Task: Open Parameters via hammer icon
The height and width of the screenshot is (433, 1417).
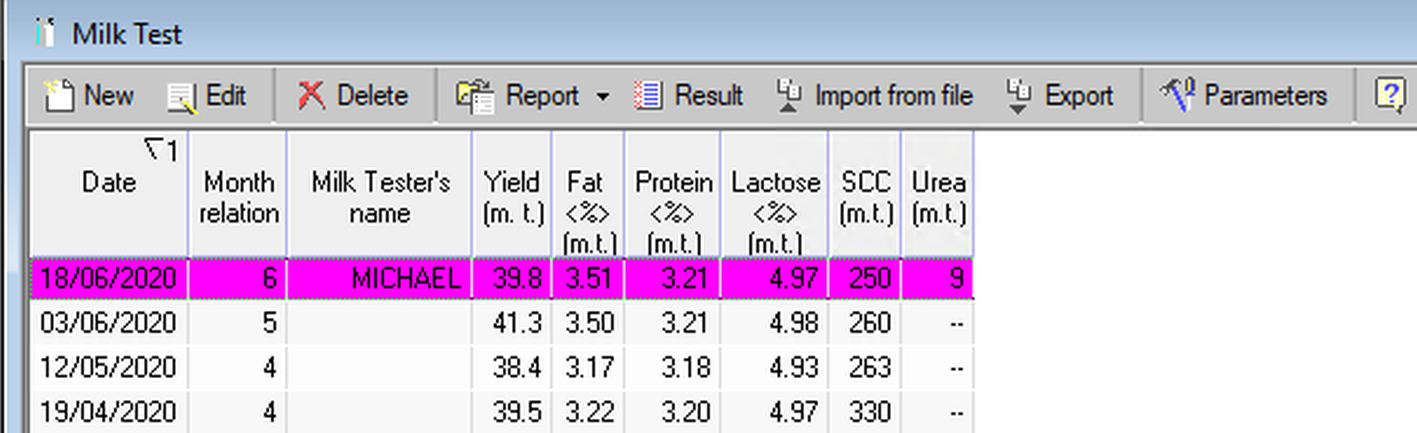Action: (1177, 96)
